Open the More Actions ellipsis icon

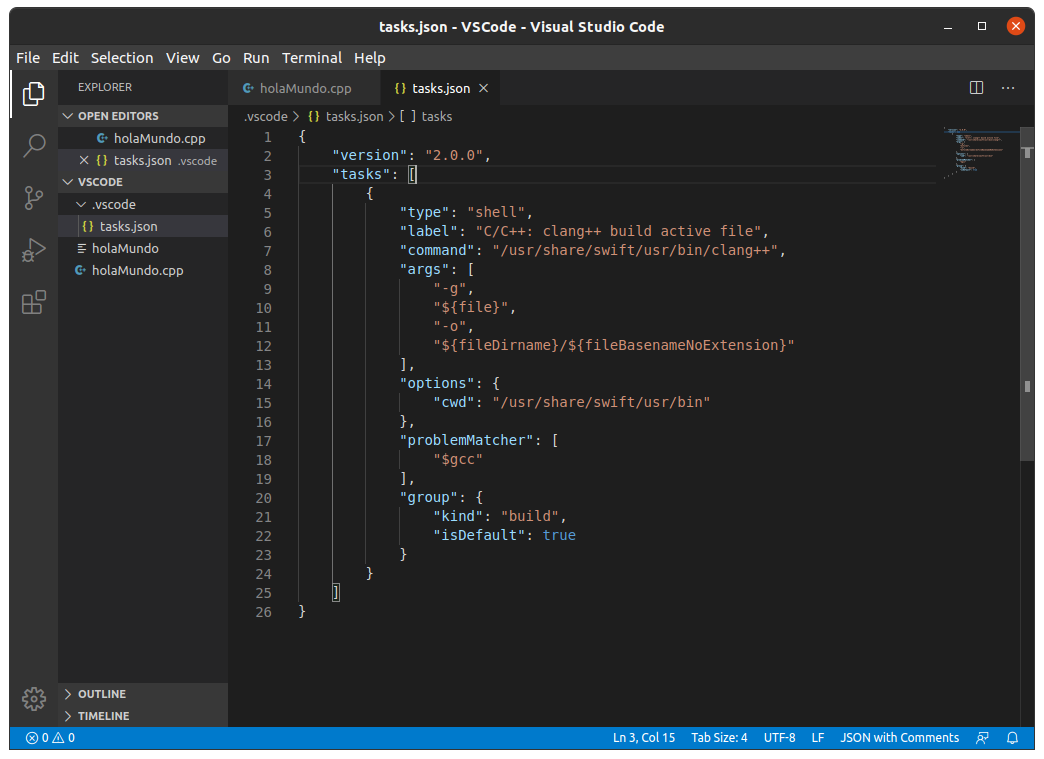tap(1007, 87)
